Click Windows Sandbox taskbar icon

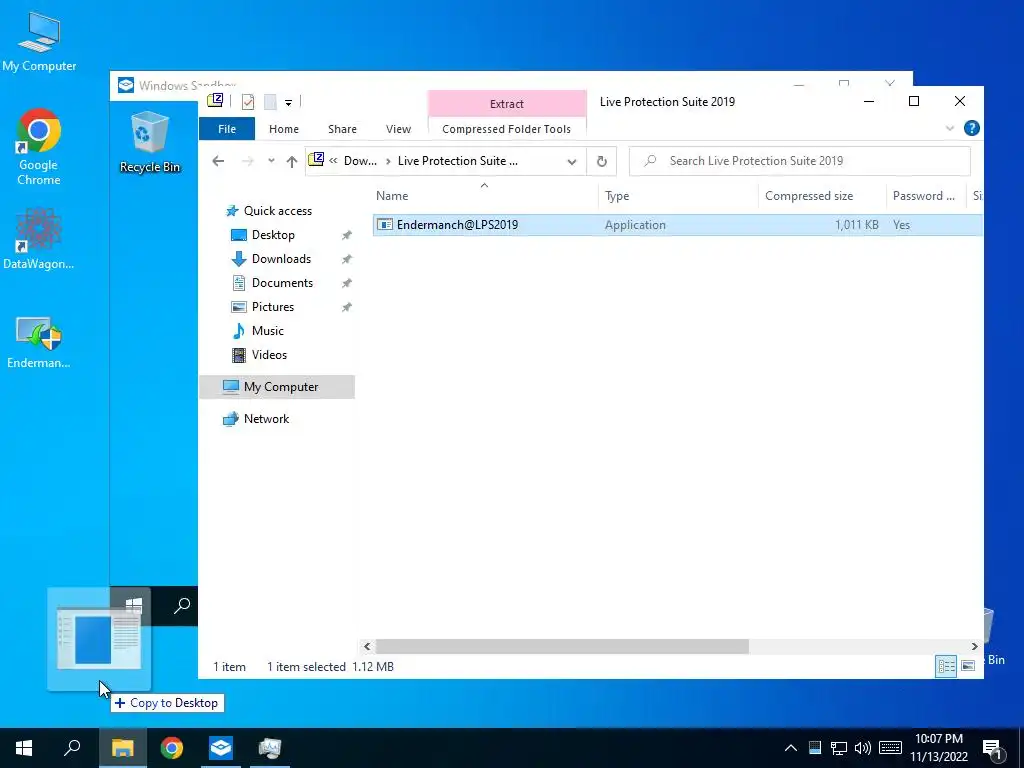pos(221,748)
